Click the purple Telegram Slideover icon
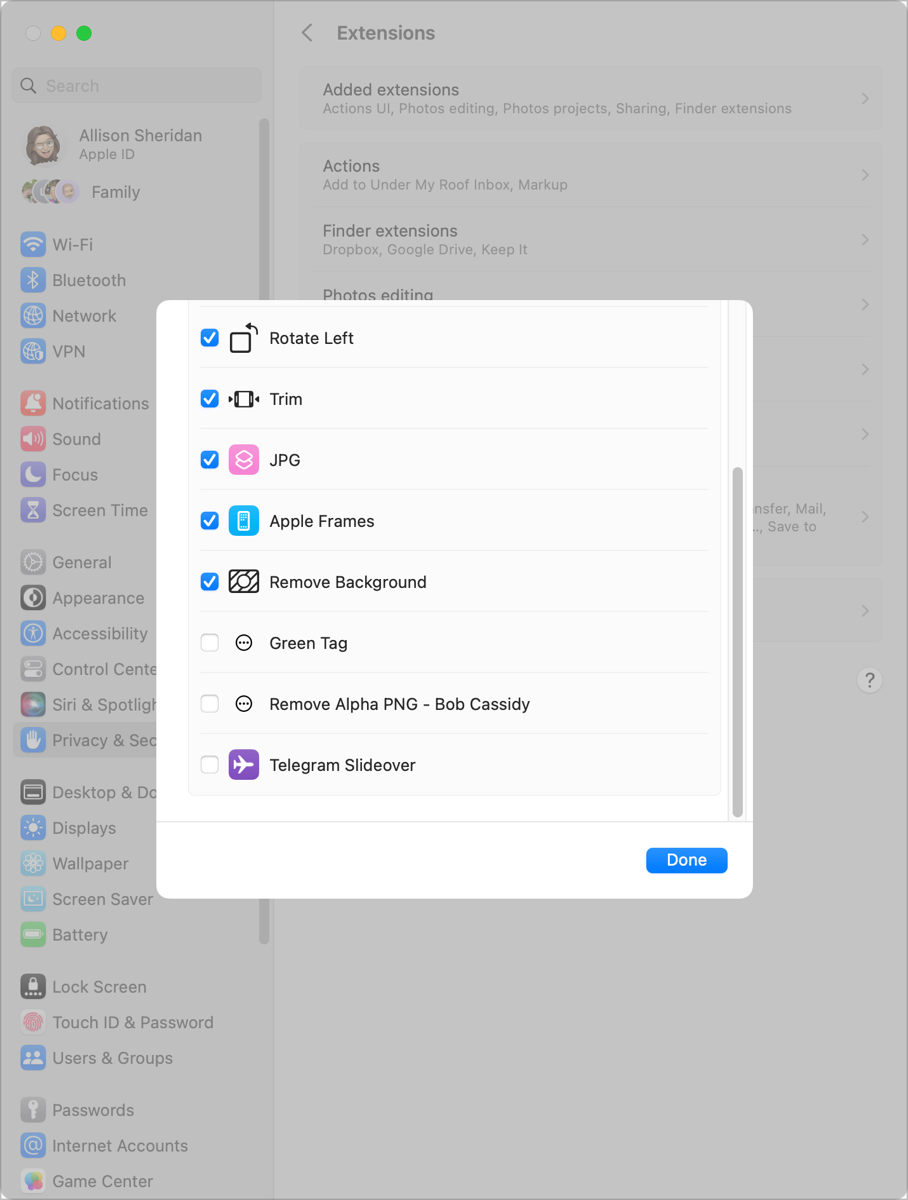 point(244,765)
